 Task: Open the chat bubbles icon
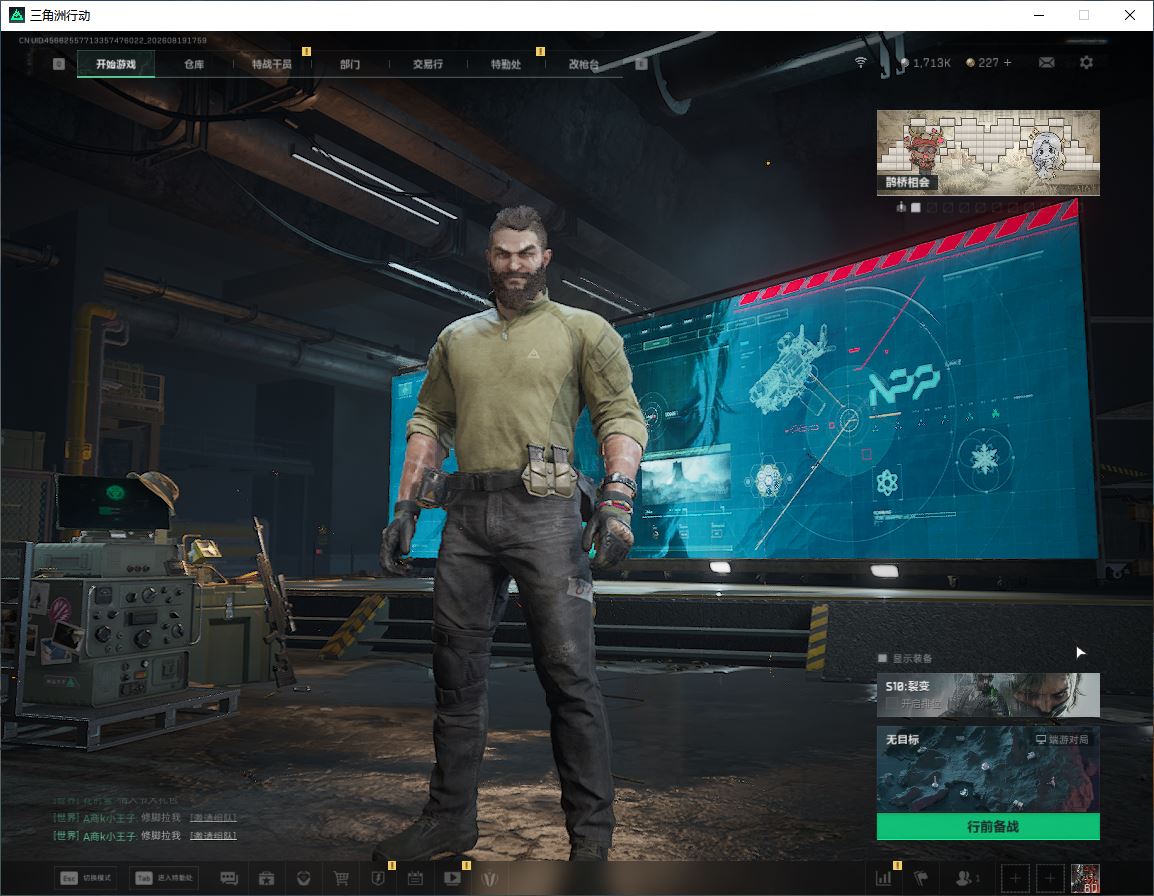click(x=229, y=878)
